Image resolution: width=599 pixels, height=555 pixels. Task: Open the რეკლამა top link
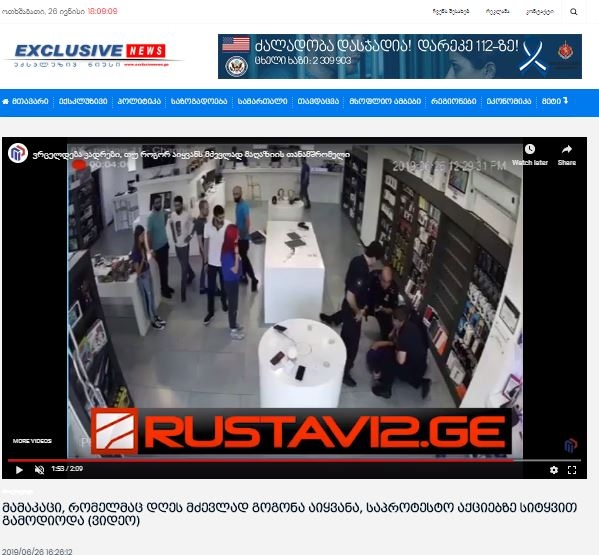point(497,12)
